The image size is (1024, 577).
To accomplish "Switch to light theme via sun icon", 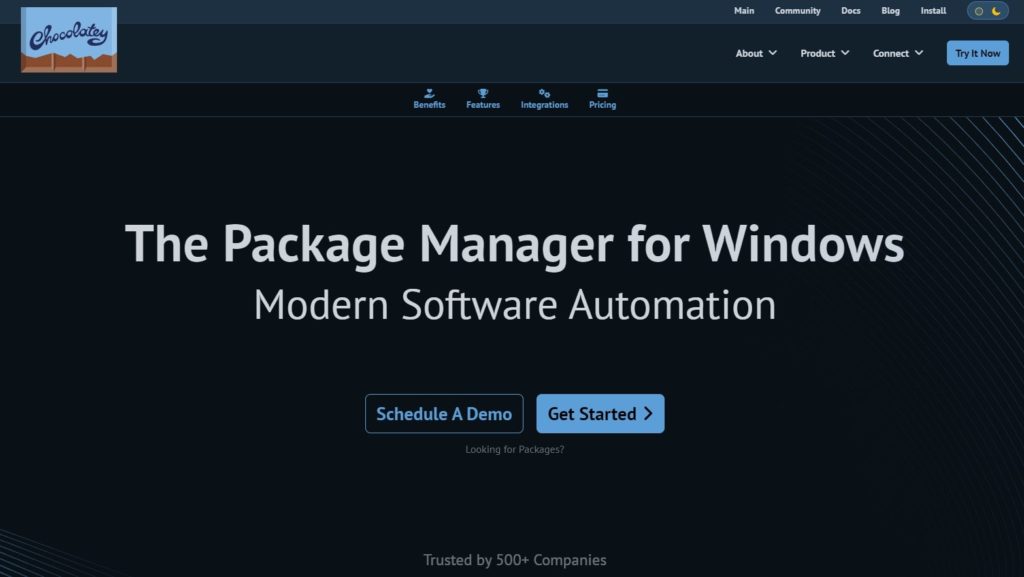I will 979,11.
